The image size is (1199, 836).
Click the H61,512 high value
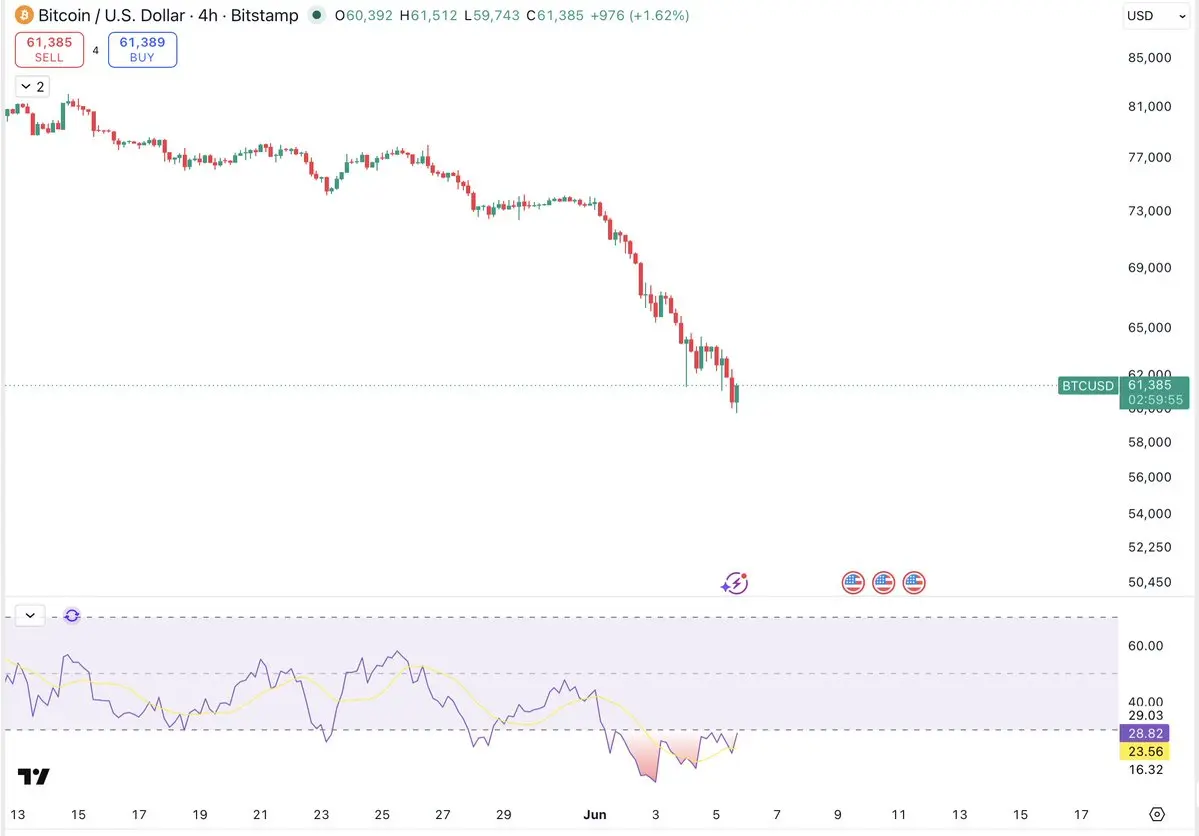pos(428,15)
